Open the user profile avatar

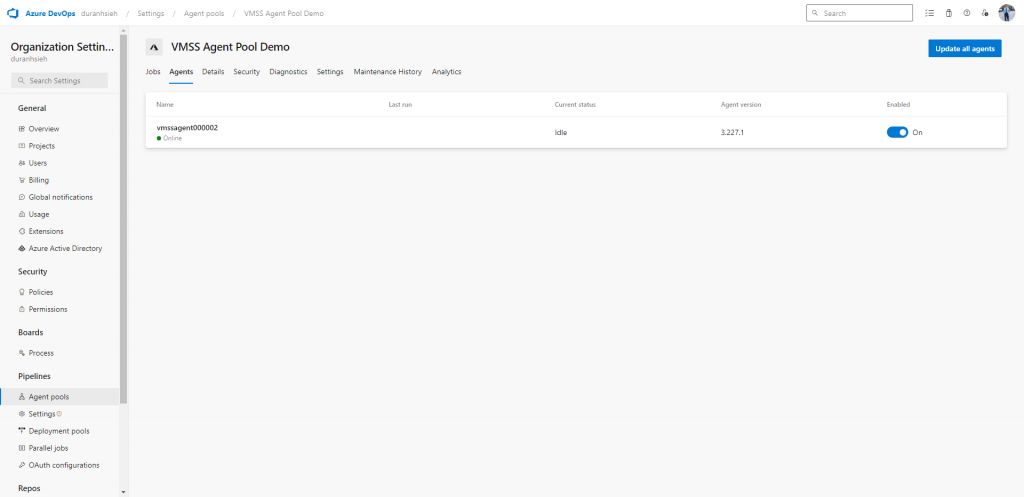[x=1006, y=13]
